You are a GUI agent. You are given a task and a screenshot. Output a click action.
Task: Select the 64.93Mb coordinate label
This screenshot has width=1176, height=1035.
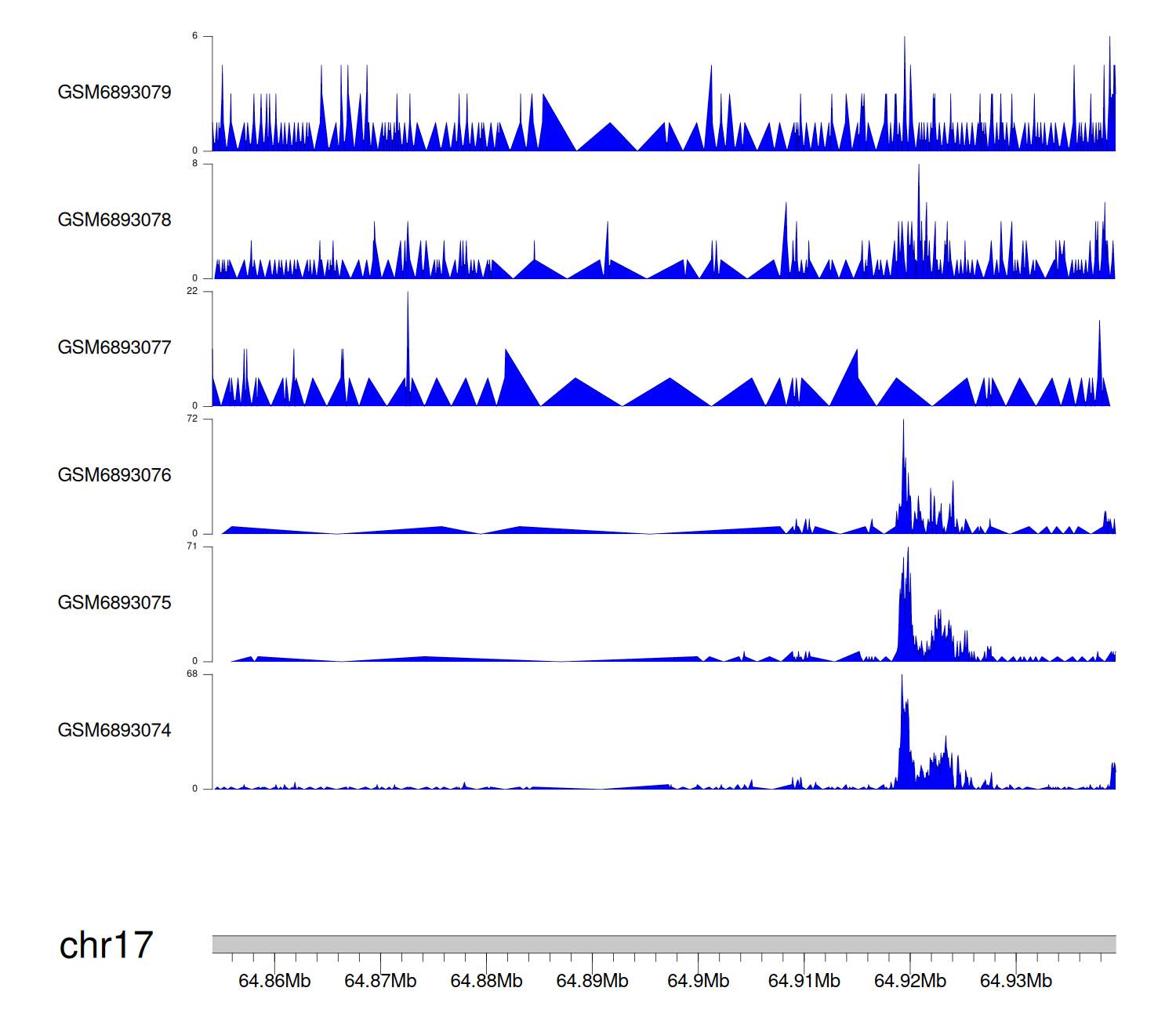pos(1015,981)
